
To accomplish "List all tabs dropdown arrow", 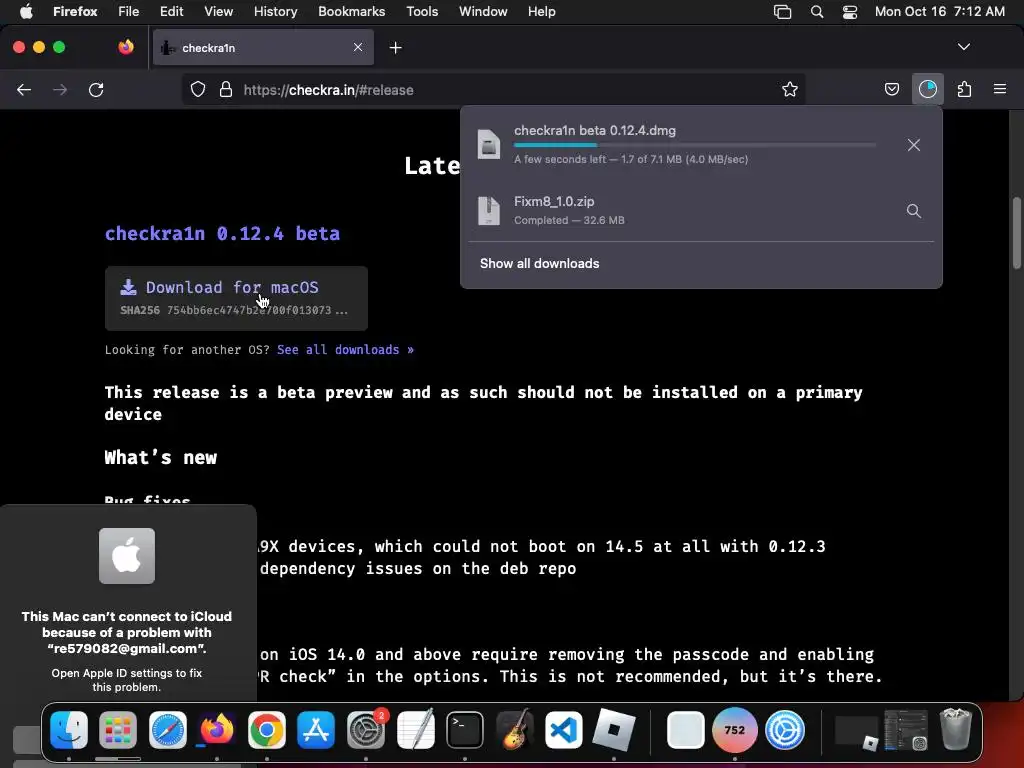I will click(963, 47).
